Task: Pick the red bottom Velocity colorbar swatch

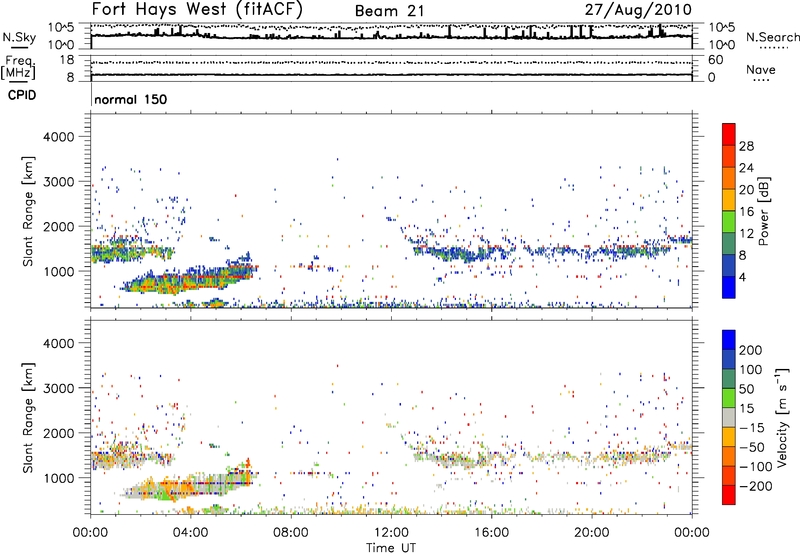Action: [x=729, y=495]
